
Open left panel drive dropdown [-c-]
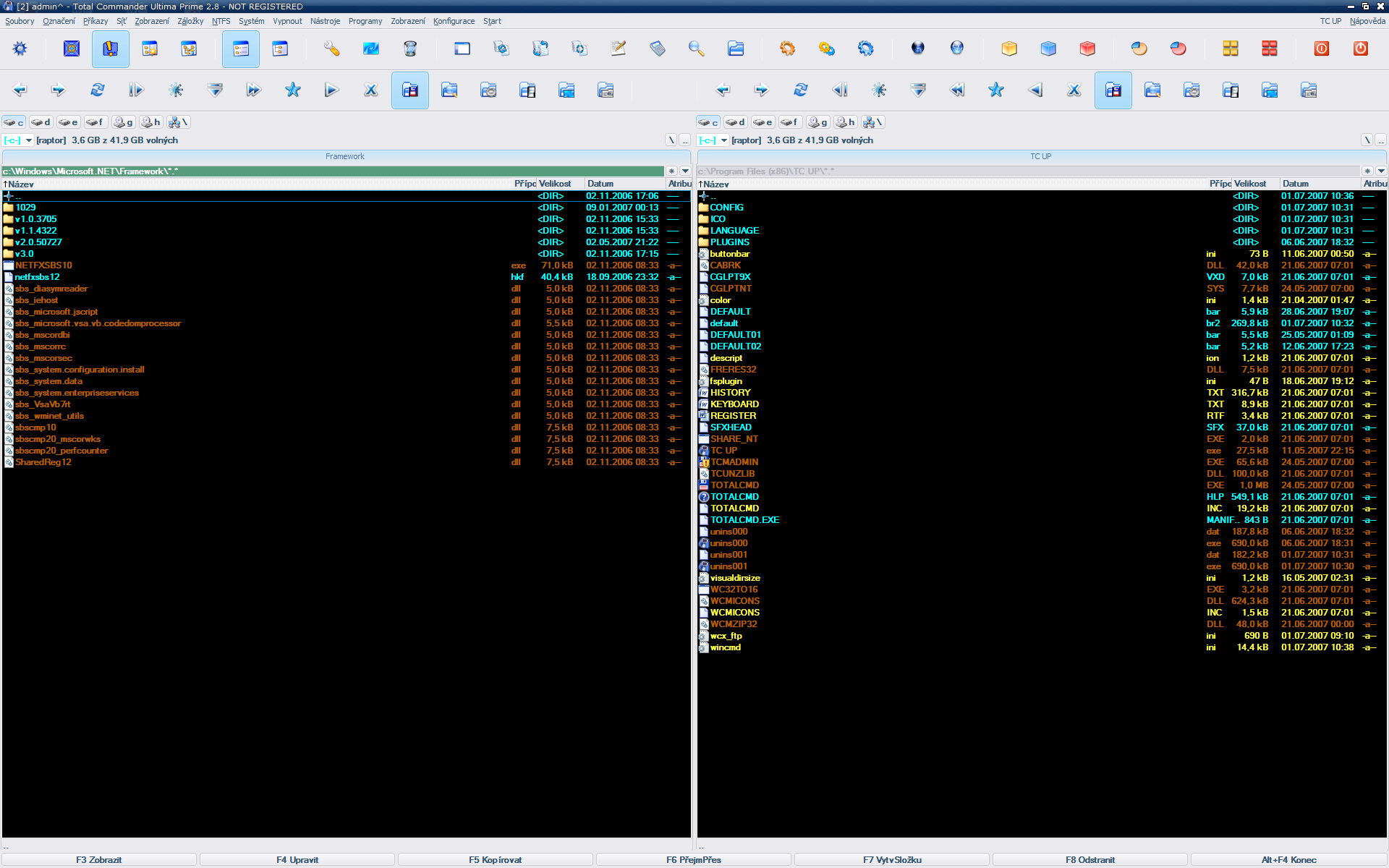18,140
